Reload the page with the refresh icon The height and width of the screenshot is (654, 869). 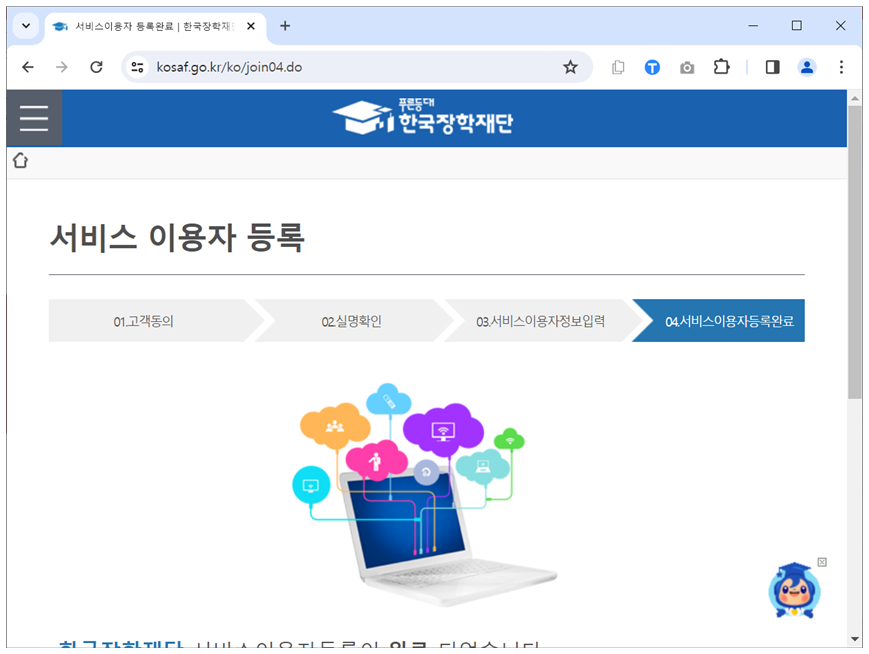pyautogui.click(x=96, y=67)
